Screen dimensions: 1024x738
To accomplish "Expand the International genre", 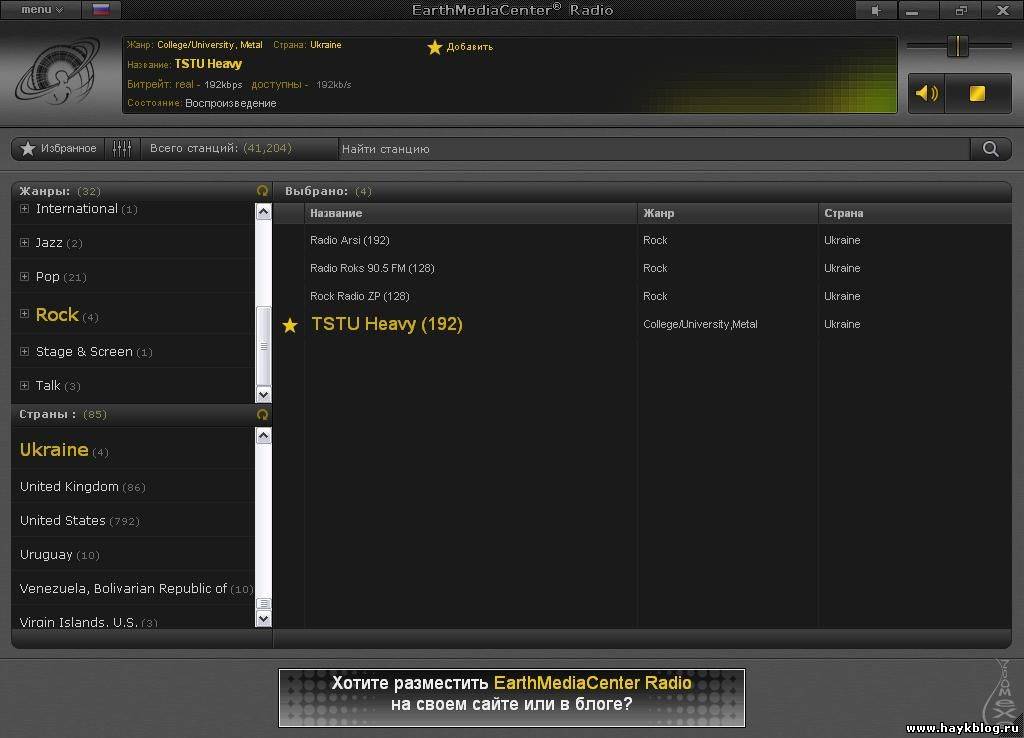I will 24,209.
